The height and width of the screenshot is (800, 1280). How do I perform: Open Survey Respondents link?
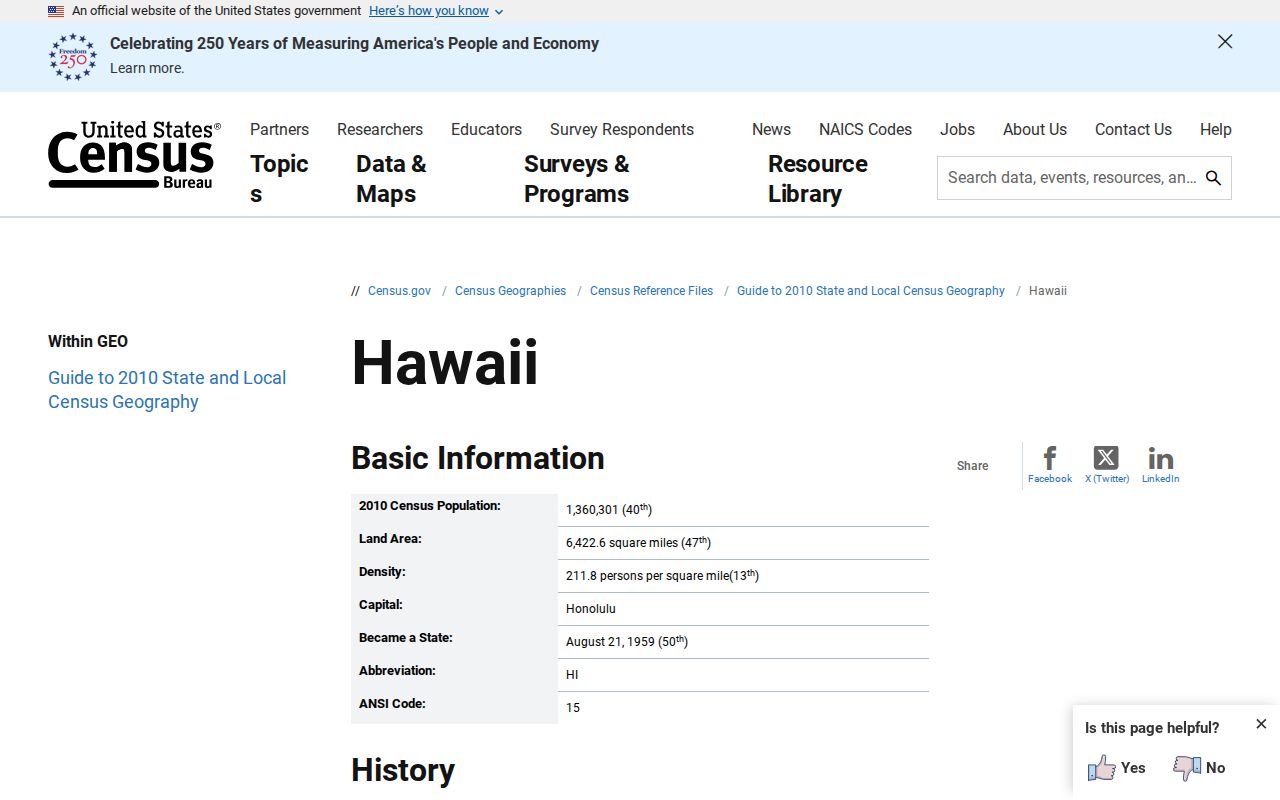(x=622, y=129)
